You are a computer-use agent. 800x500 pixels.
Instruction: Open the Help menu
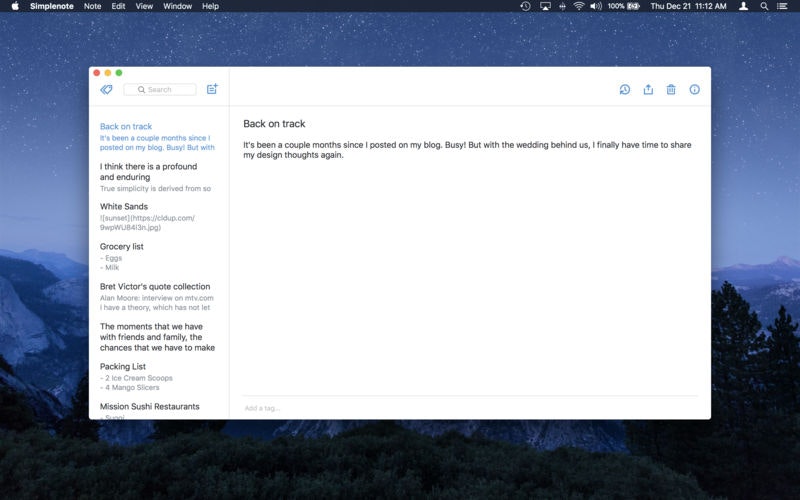(210, 6)
